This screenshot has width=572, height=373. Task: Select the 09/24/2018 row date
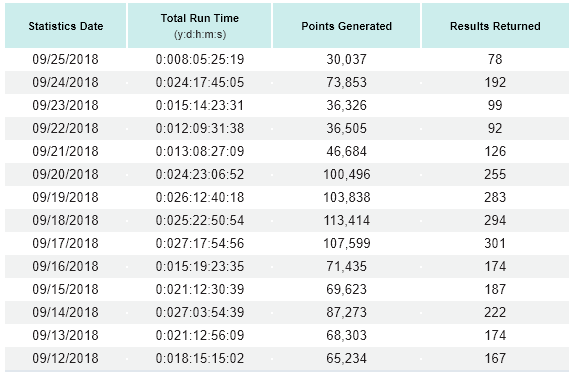point(66,82)
